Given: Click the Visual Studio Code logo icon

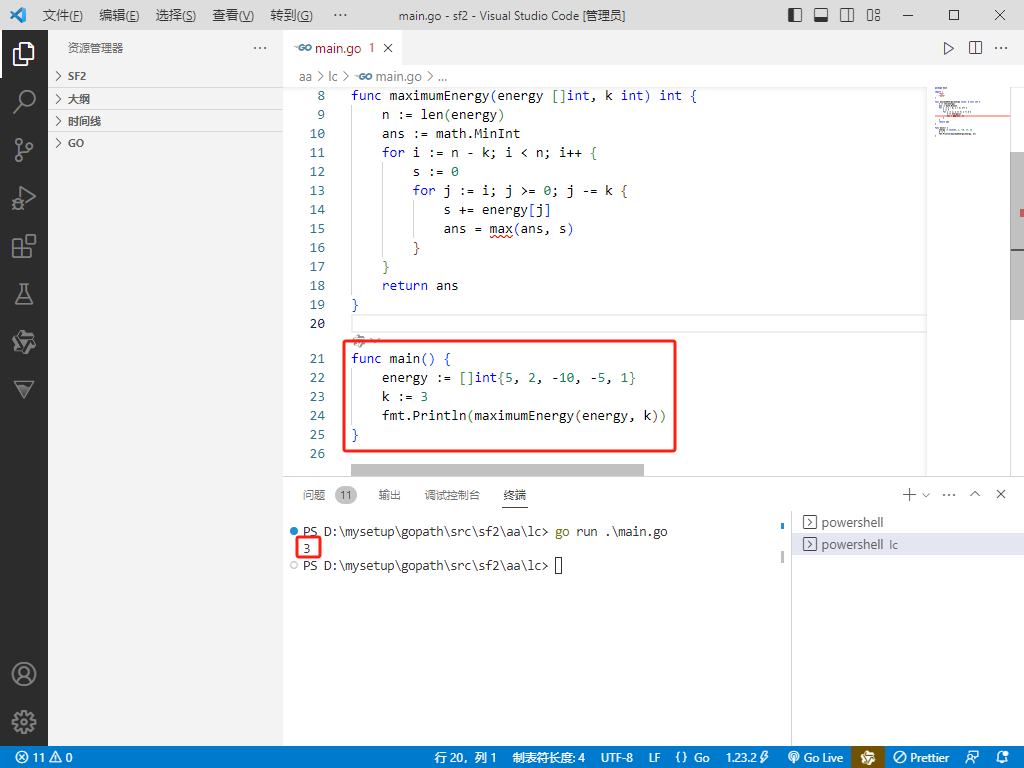Looking at the screenshot, I should click(x=18, y=15).
